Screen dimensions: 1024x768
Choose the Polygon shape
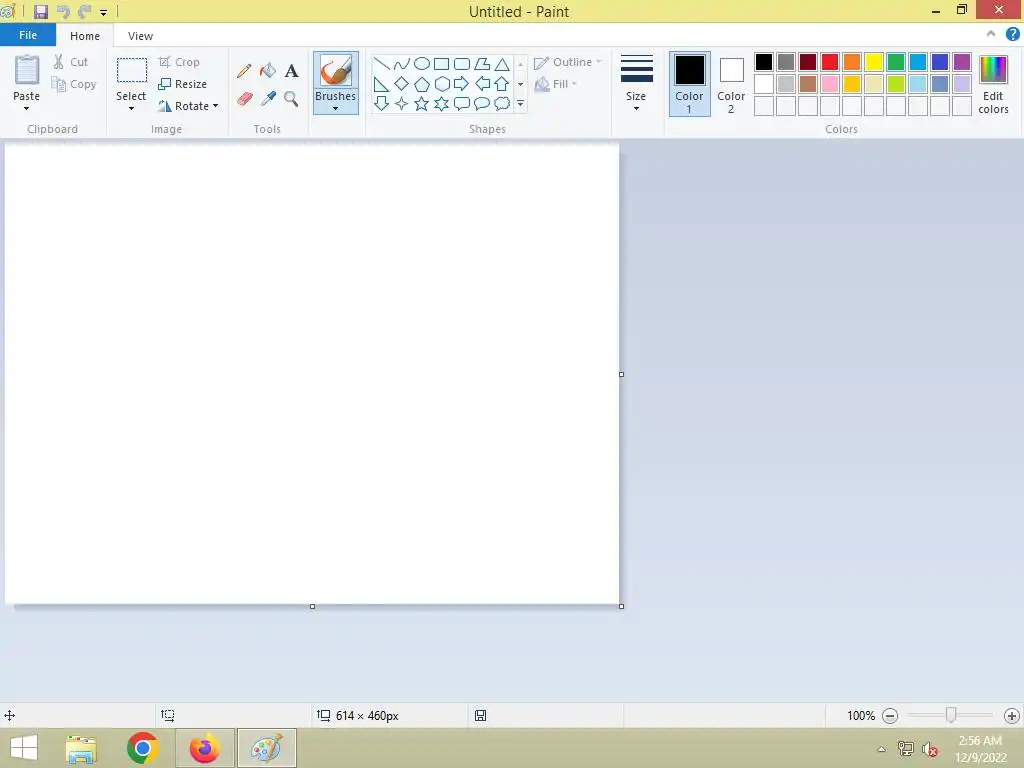pyautogui.click(x=482, y=63)
